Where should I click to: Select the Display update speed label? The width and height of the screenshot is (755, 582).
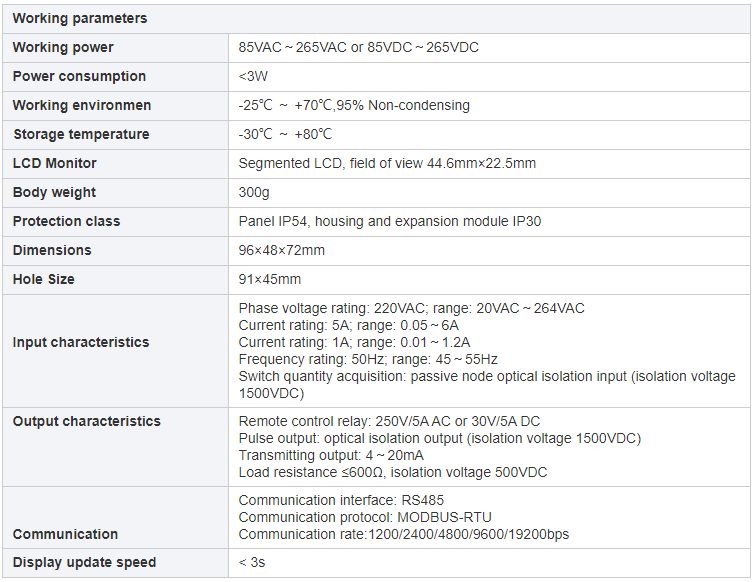pyautogui.click(x=84, y=562)
